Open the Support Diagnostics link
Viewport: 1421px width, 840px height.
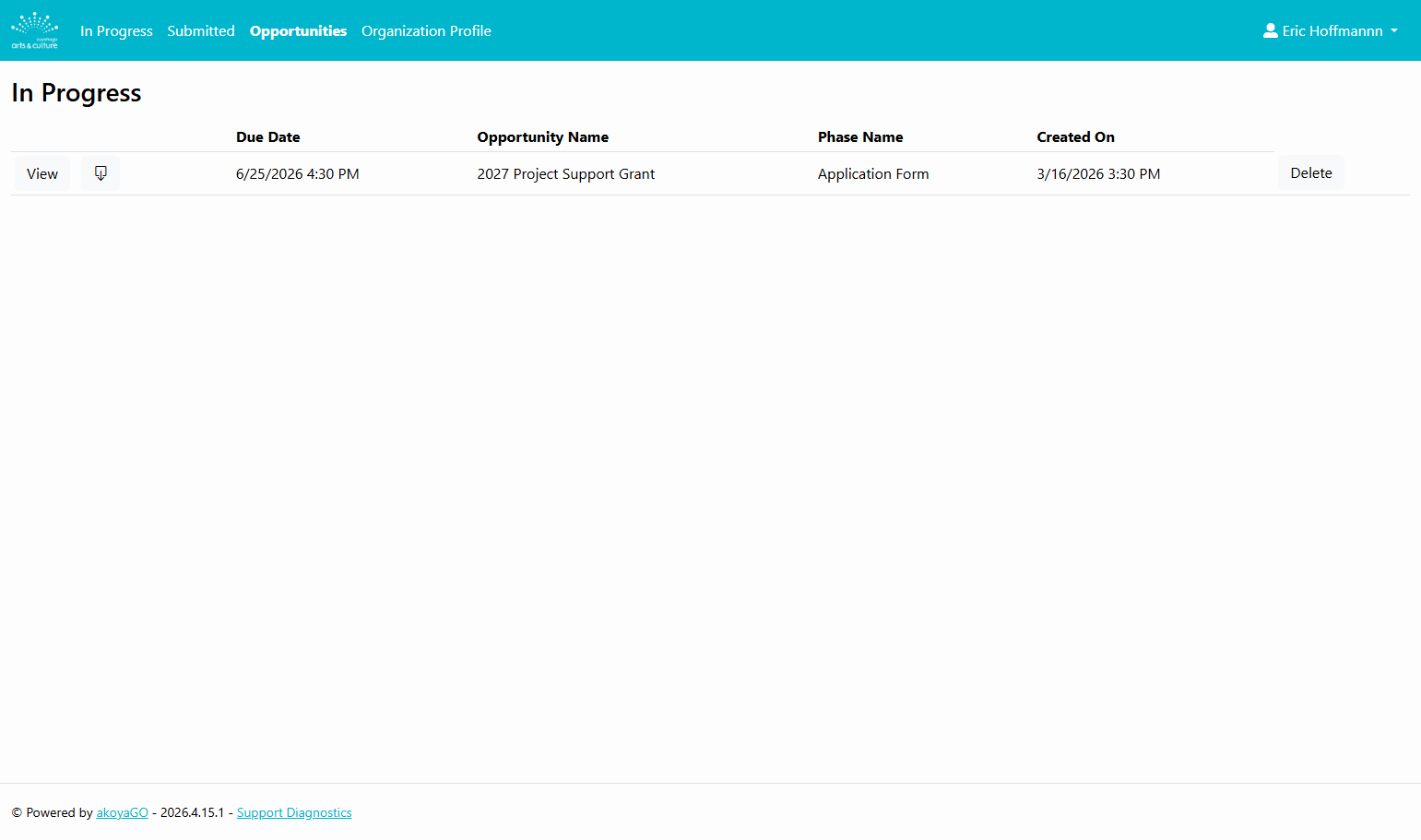coord(294,812)
